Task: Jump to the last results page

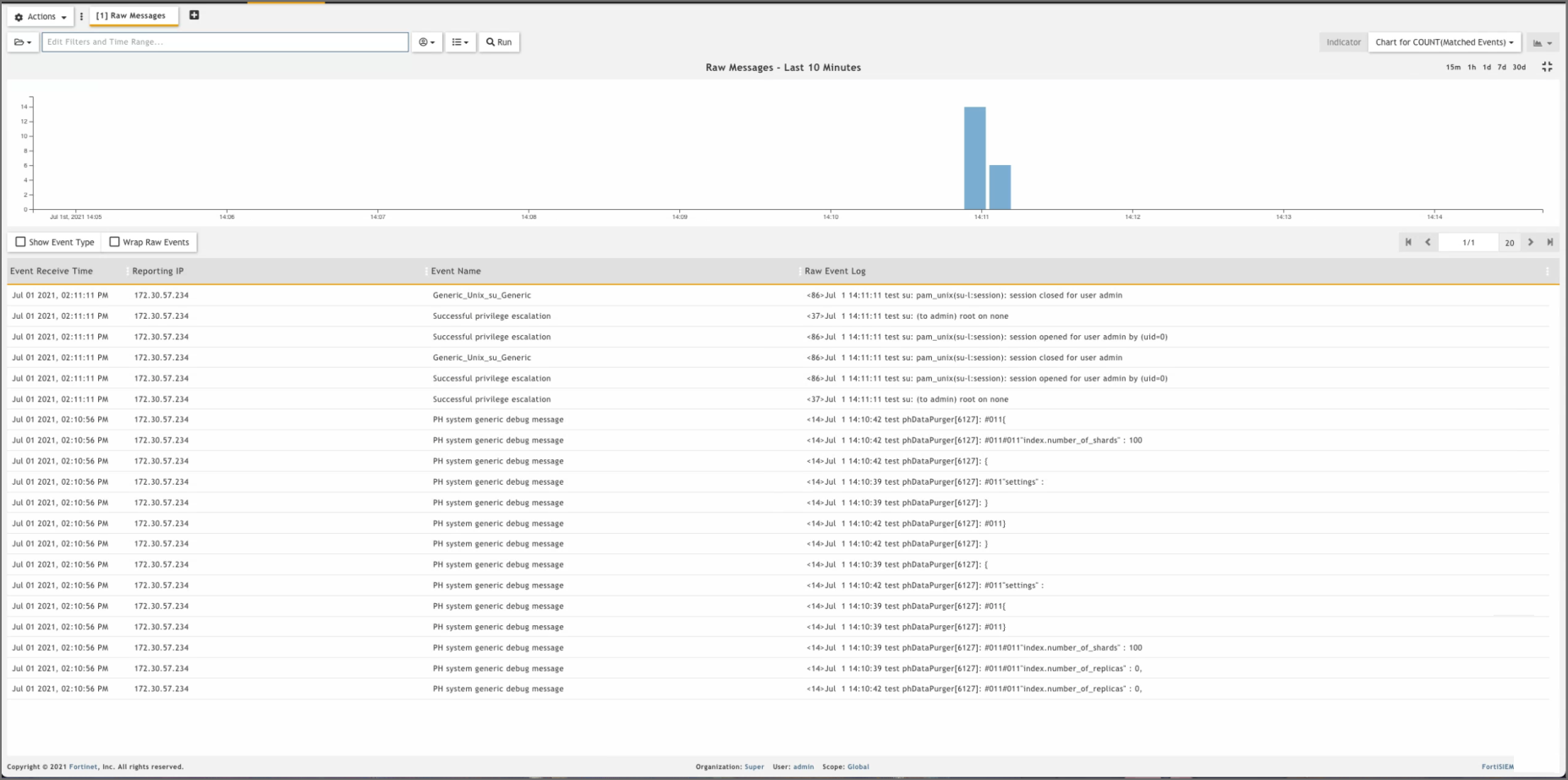Action: [x=1549, y=242]
